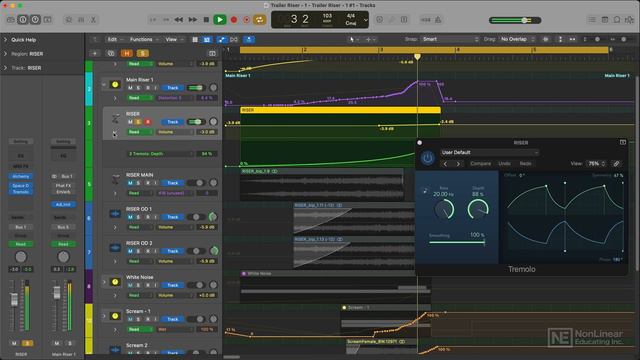Adjust the Tremolo Smoothing slider

457,242
